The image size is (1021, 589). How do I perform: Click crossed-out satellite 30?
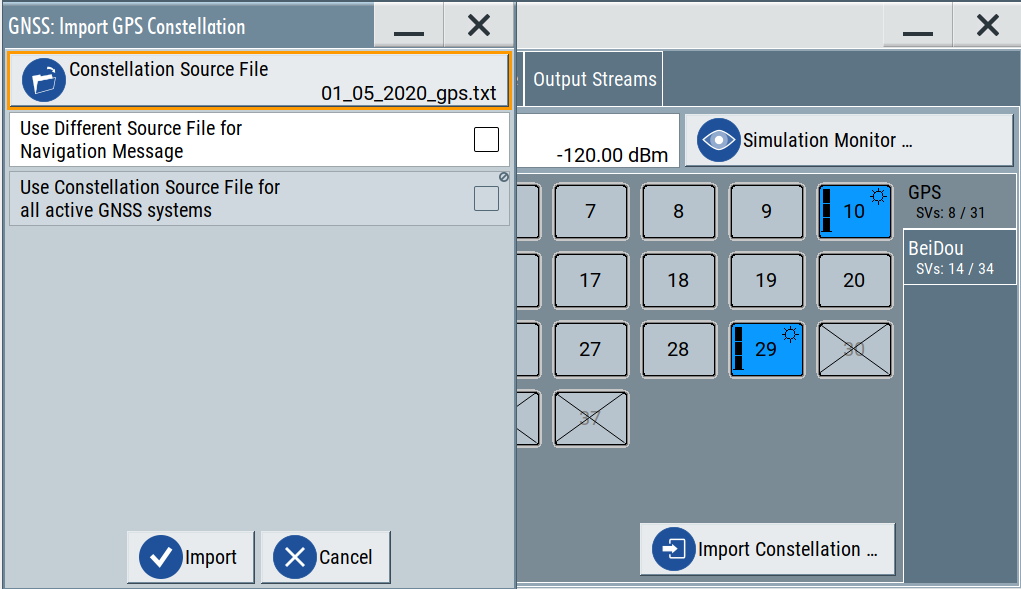[x=854, y=349]
